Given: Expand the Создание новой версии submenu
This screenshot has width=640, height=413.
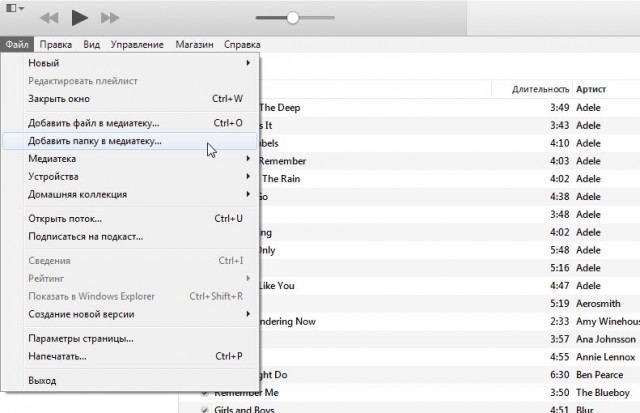Looking at the screenshot, I should coord(131,314).
